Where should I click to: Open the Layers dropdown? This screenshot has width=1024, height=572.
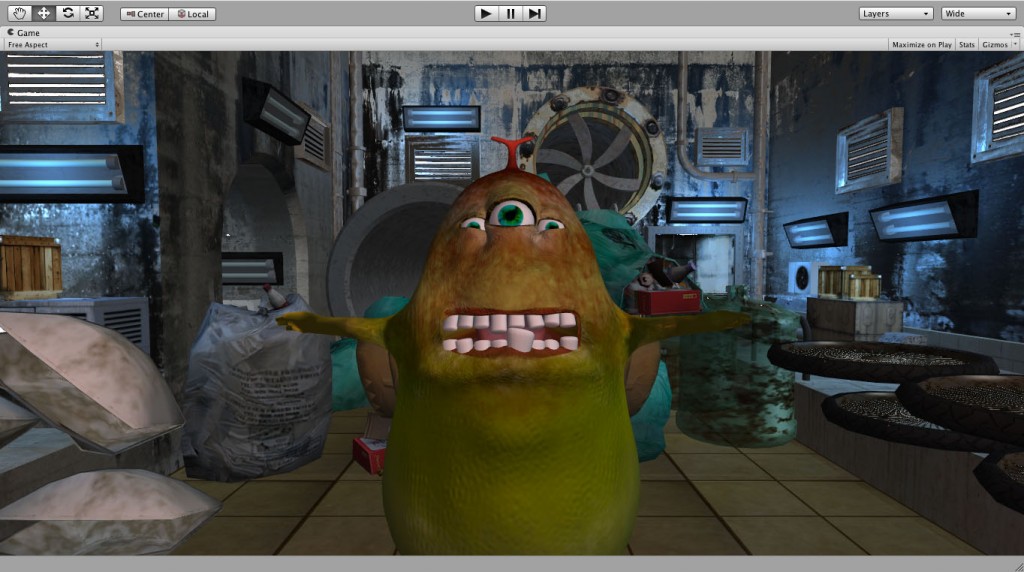click(x=895, y=14)
